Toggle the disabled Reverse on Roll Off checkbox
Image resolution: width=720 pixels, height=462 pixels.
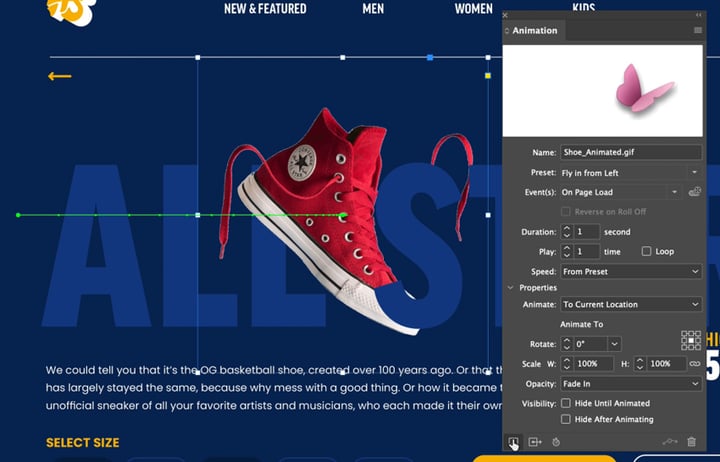pos(566,211)
